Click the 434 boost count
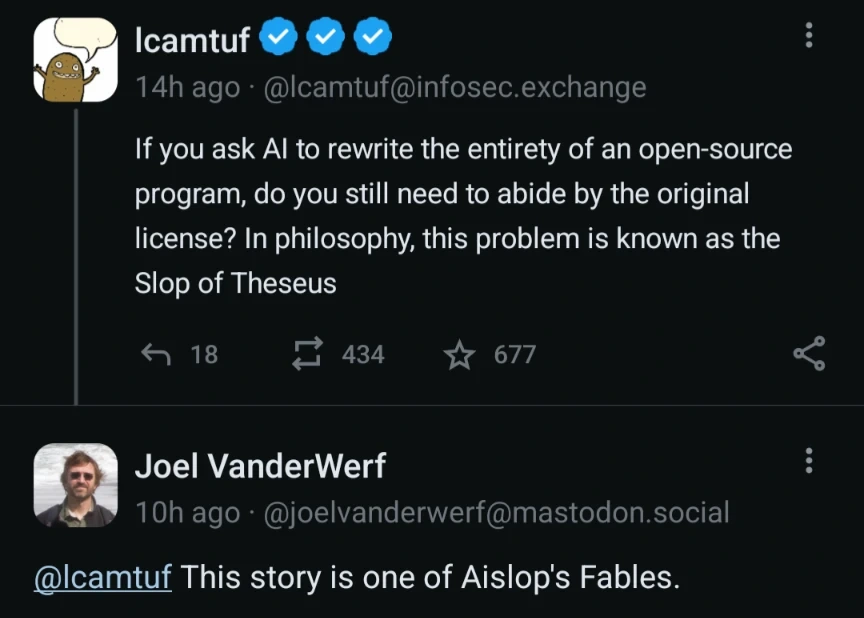 (x=363, y=354)
